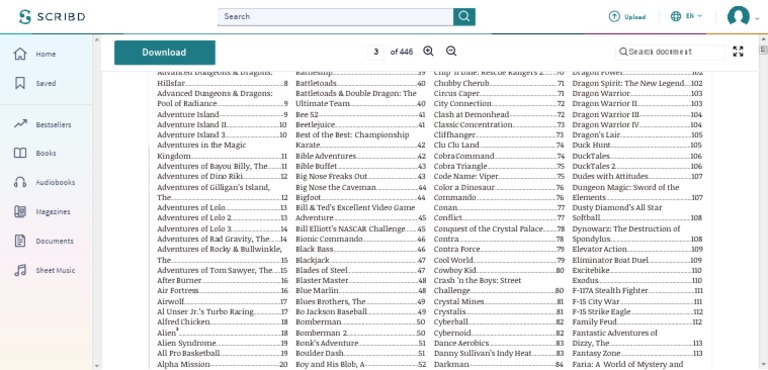Click the Magazines icon

(20, 212)
